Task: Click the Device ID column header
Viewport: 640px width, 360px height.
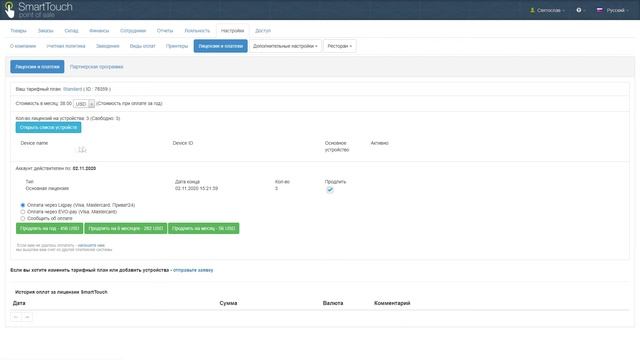Action: point(182,143)
